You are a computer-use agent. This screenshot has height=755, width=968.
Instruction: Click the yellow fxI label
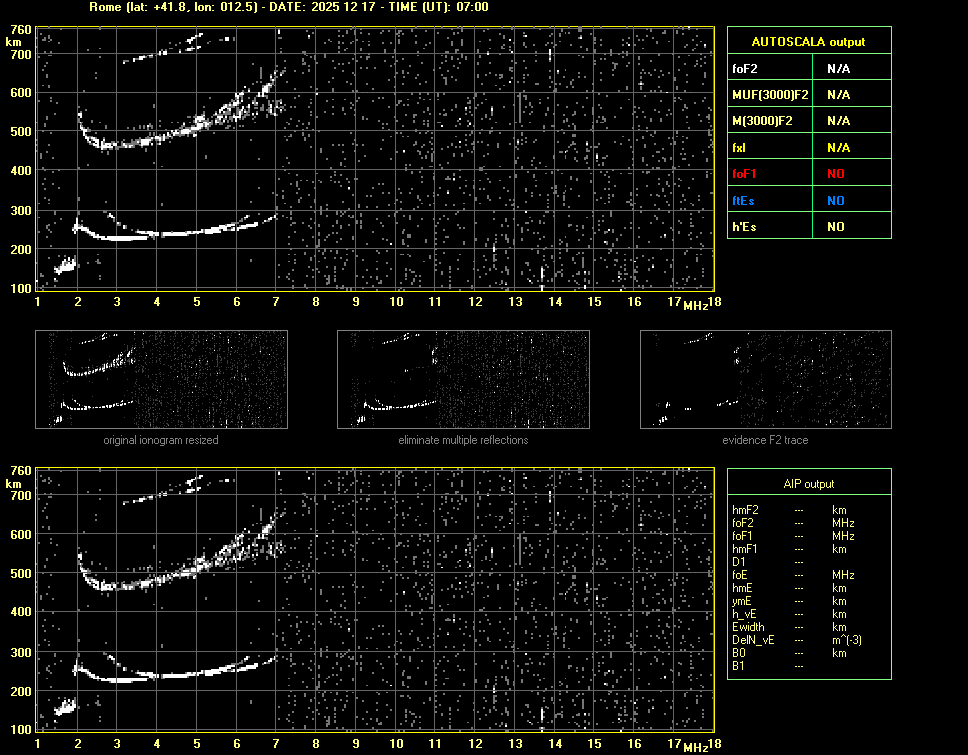[x=740, y=148]
